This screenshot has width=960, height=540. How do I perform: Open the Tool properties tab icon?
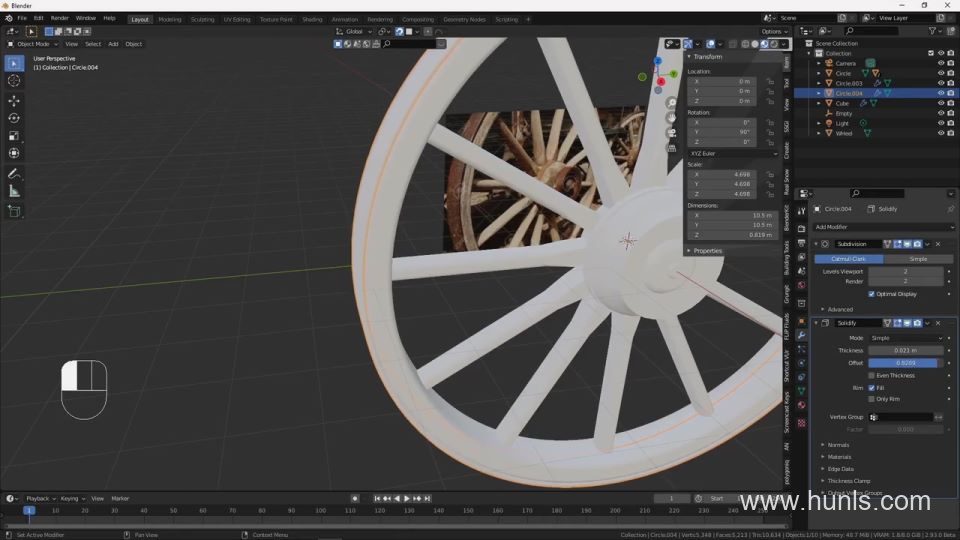pyautogui.click(x=801, y=211)
